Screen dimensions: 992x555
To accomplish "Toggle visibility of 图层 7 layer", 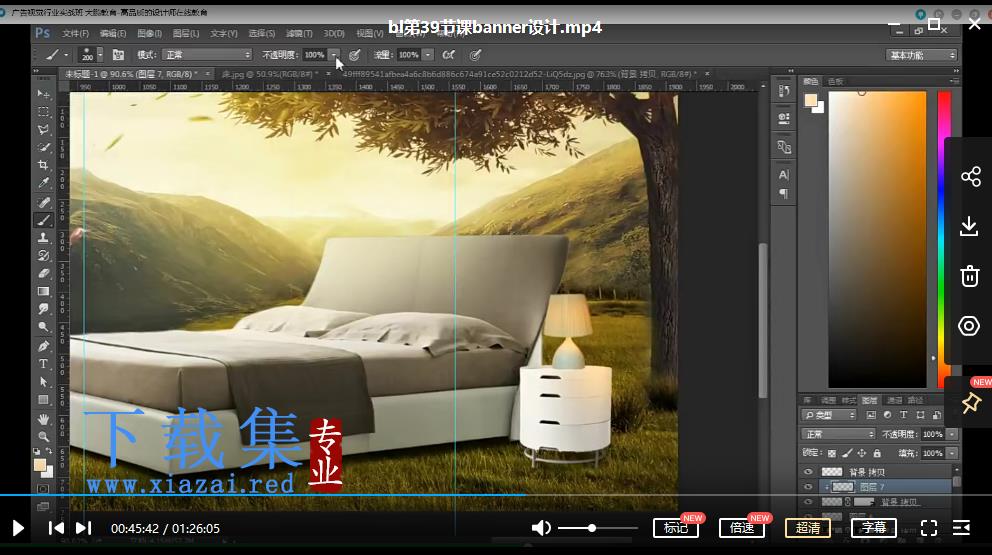I will coord(808,487).
